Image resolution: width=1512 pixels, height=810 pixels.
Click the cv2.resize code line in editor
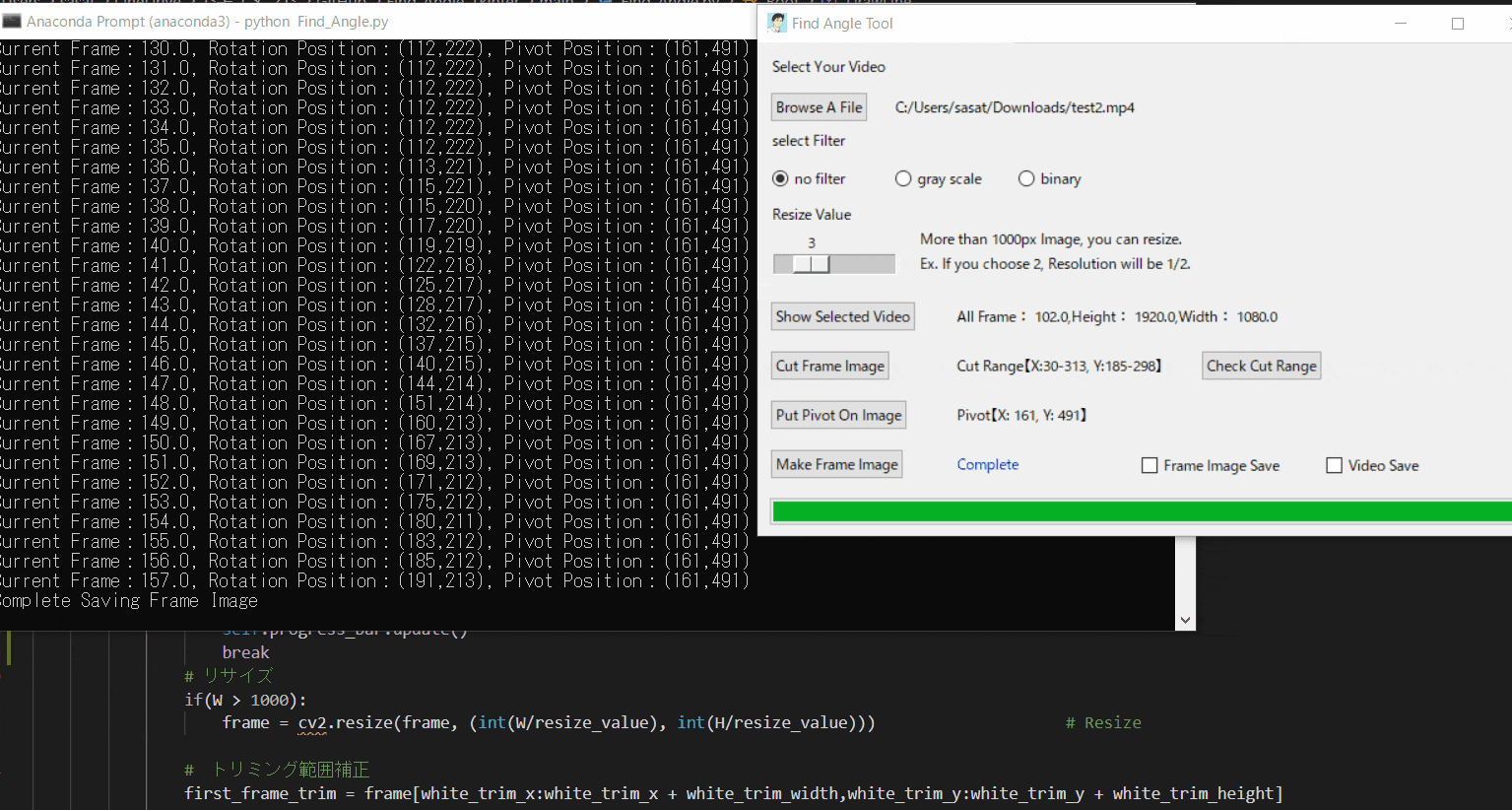tap(549, 722)
